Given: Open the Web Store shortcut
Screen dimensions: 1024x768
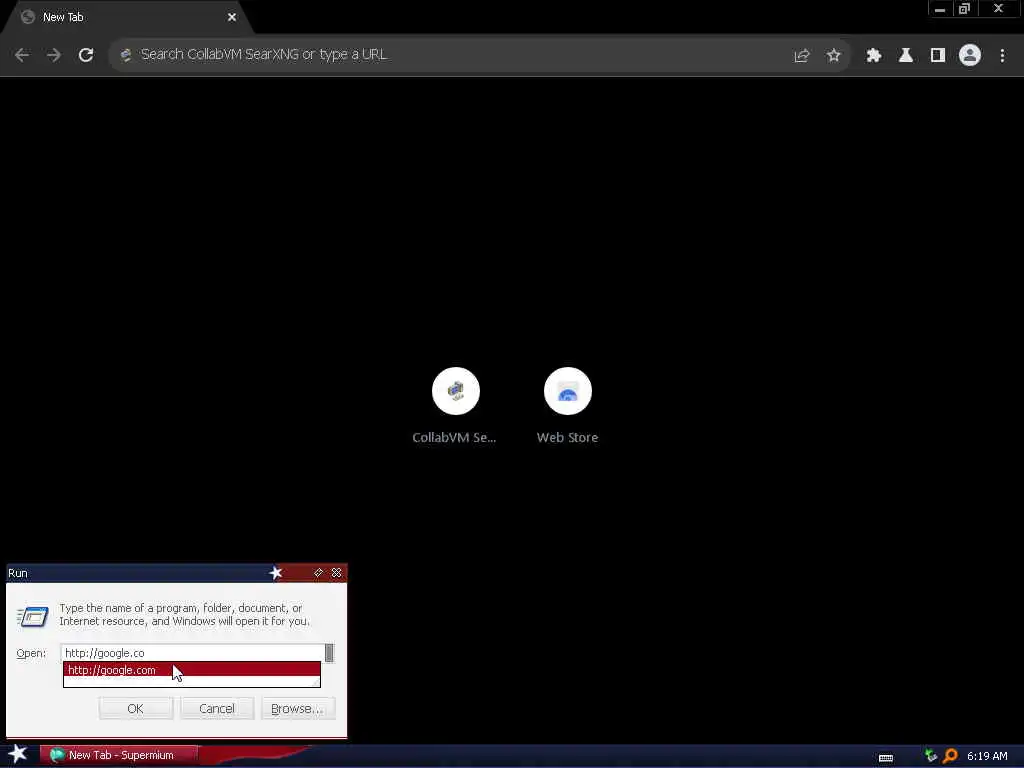Looking at the screenshot, I should click(x=568, y=406).
